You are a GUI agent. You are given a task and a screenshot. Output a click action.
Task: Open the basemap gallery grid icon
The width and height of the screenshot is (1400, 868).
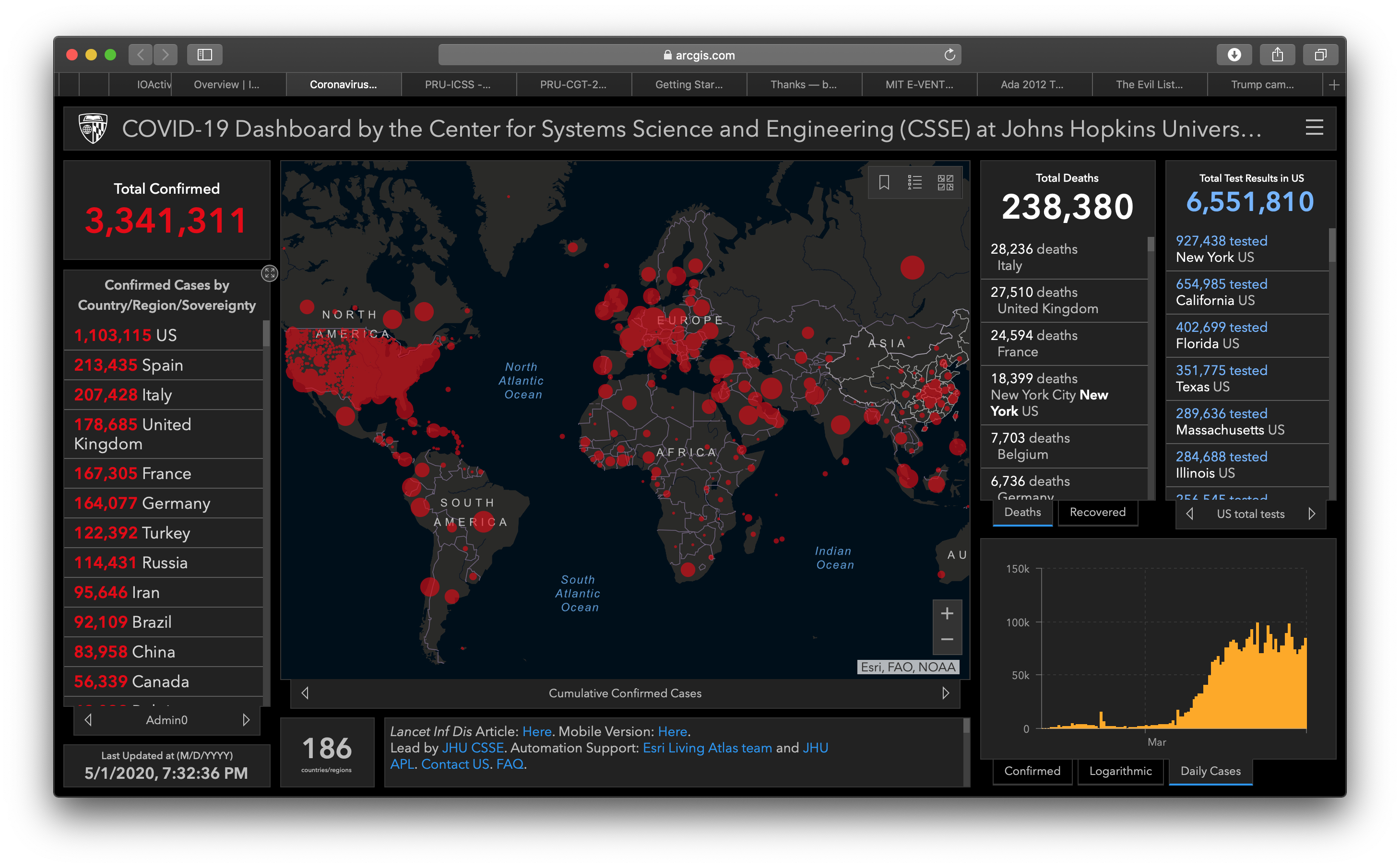945,183
